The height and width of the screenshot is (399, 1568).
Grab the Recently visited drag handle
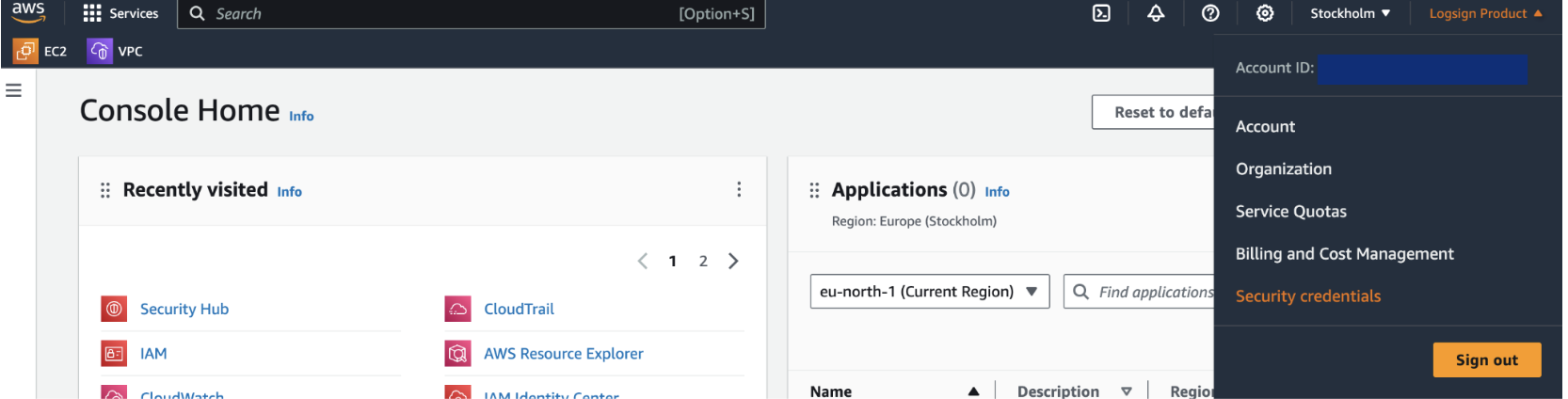pyautogui.click(x=105, y=190)
